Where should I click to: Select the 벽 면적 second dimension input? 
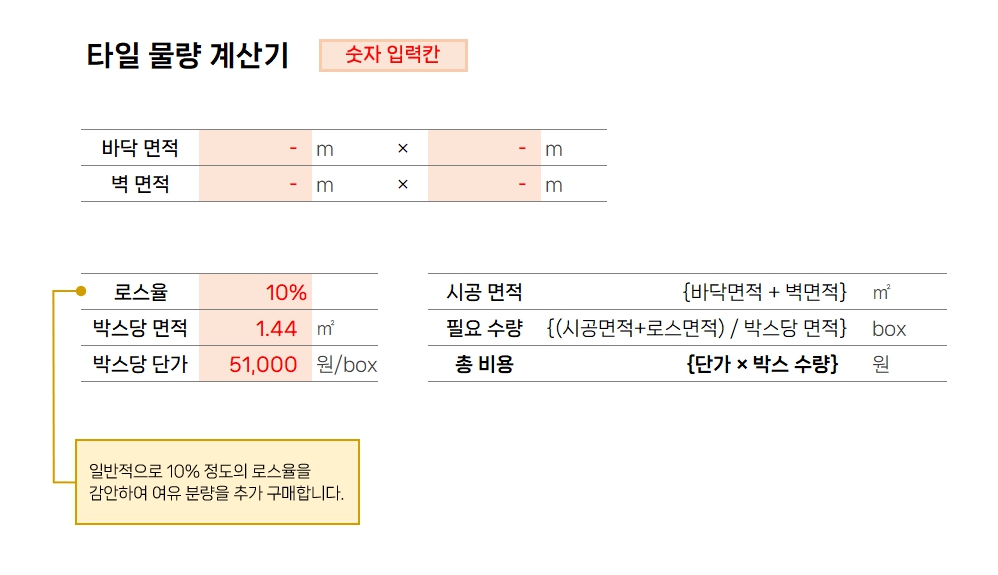pyautogui.click(x=484, y=184)
